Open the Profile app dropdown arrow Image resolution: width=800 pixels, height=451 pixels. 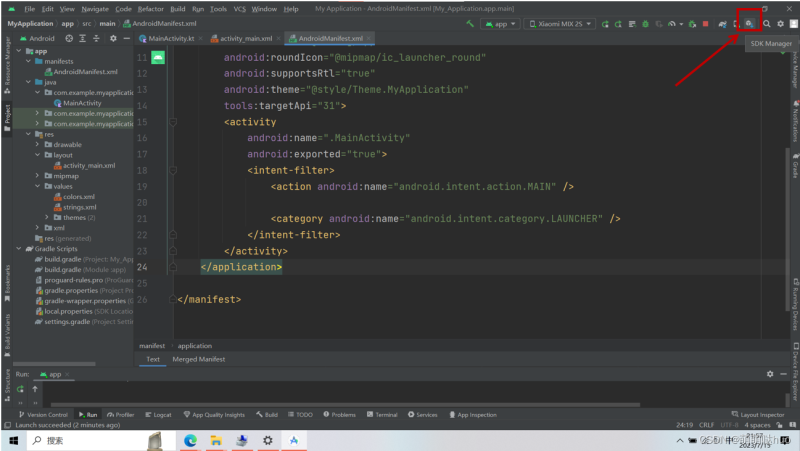[681, 24]
